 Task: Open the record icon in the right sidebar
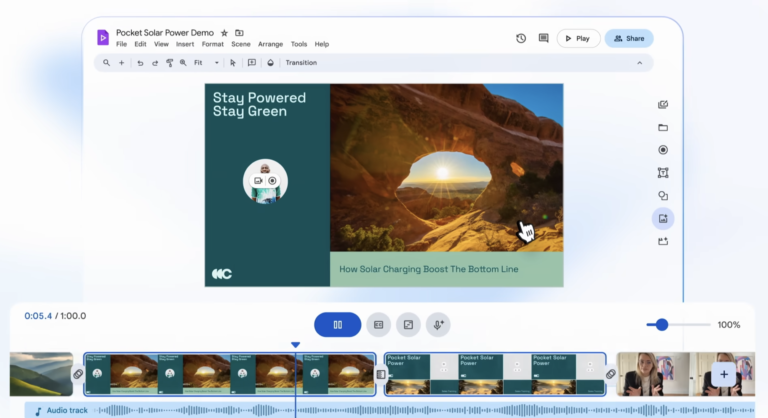[x=663, y=150]
